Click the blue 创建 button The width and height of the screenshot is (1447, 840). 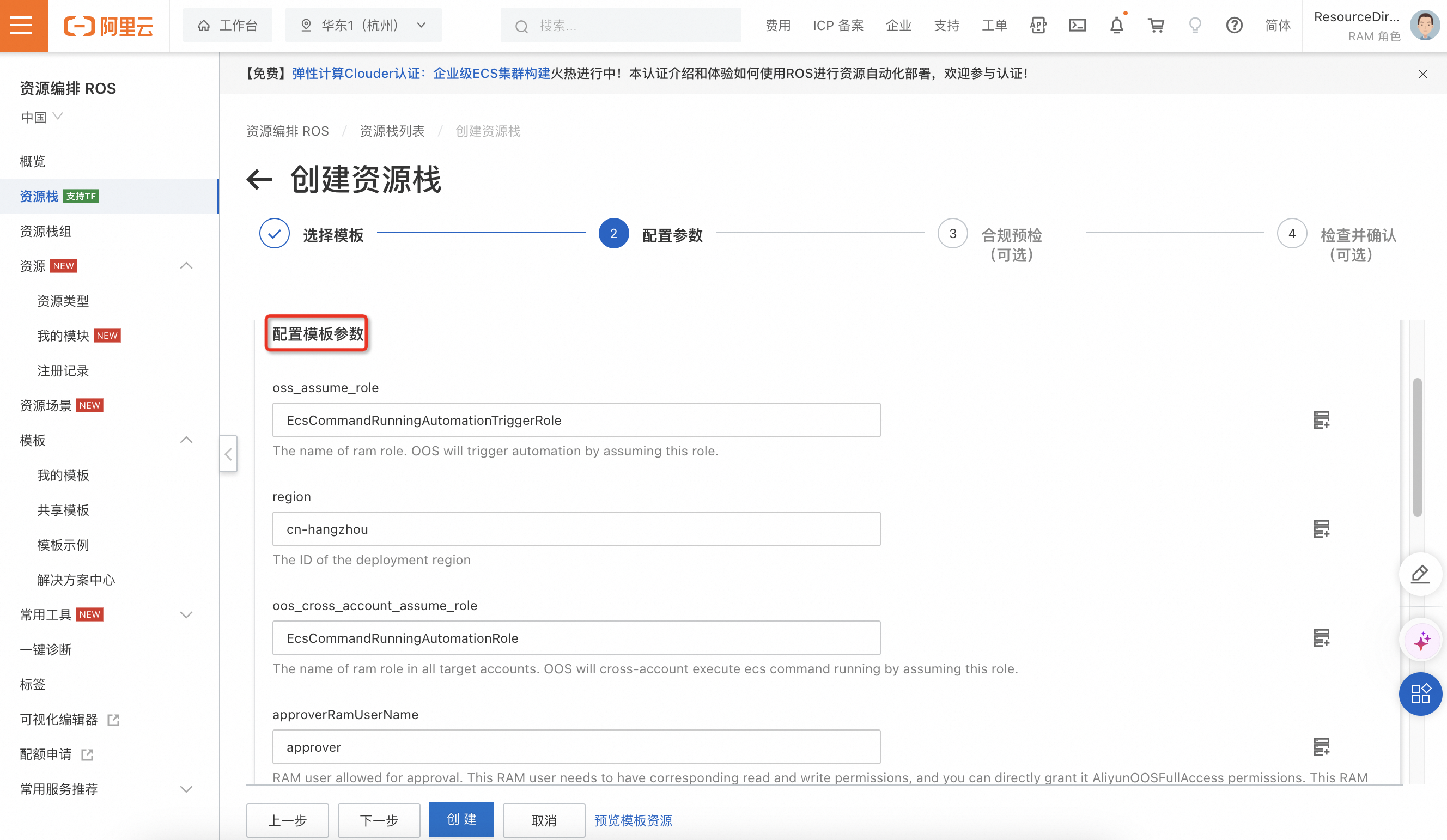pos(461,819)
